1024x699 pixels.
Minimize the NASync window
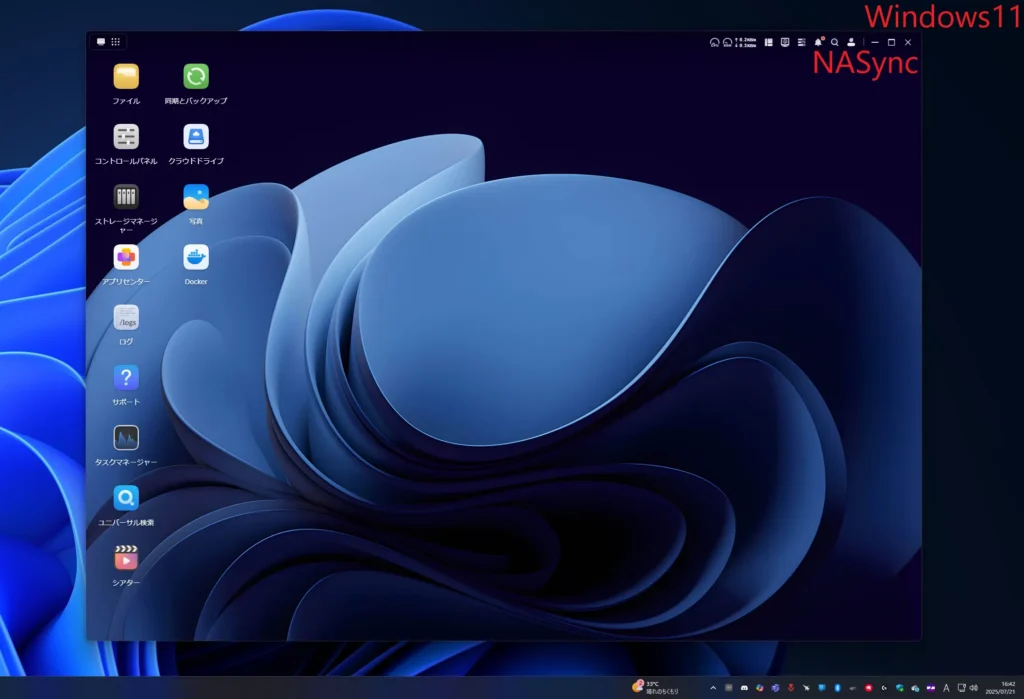pyautogui.click(x=875, y=42)
